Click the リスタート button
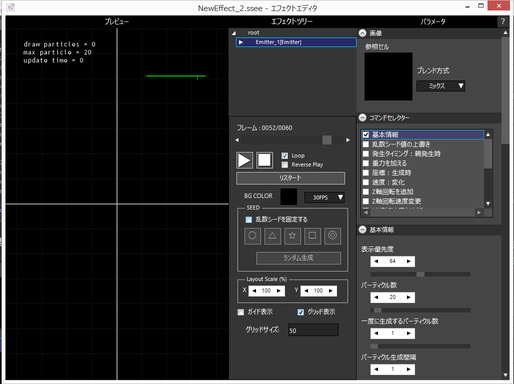Screen dimensions: 514x384 click(x=290, y=178)
